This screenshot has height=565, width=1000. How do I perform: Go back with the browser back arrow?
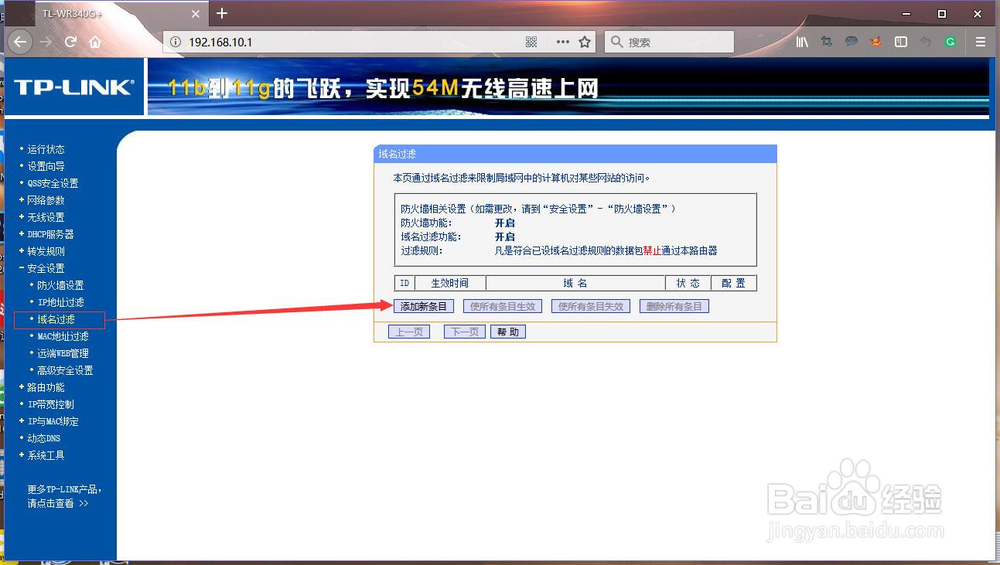click(20, 42)
